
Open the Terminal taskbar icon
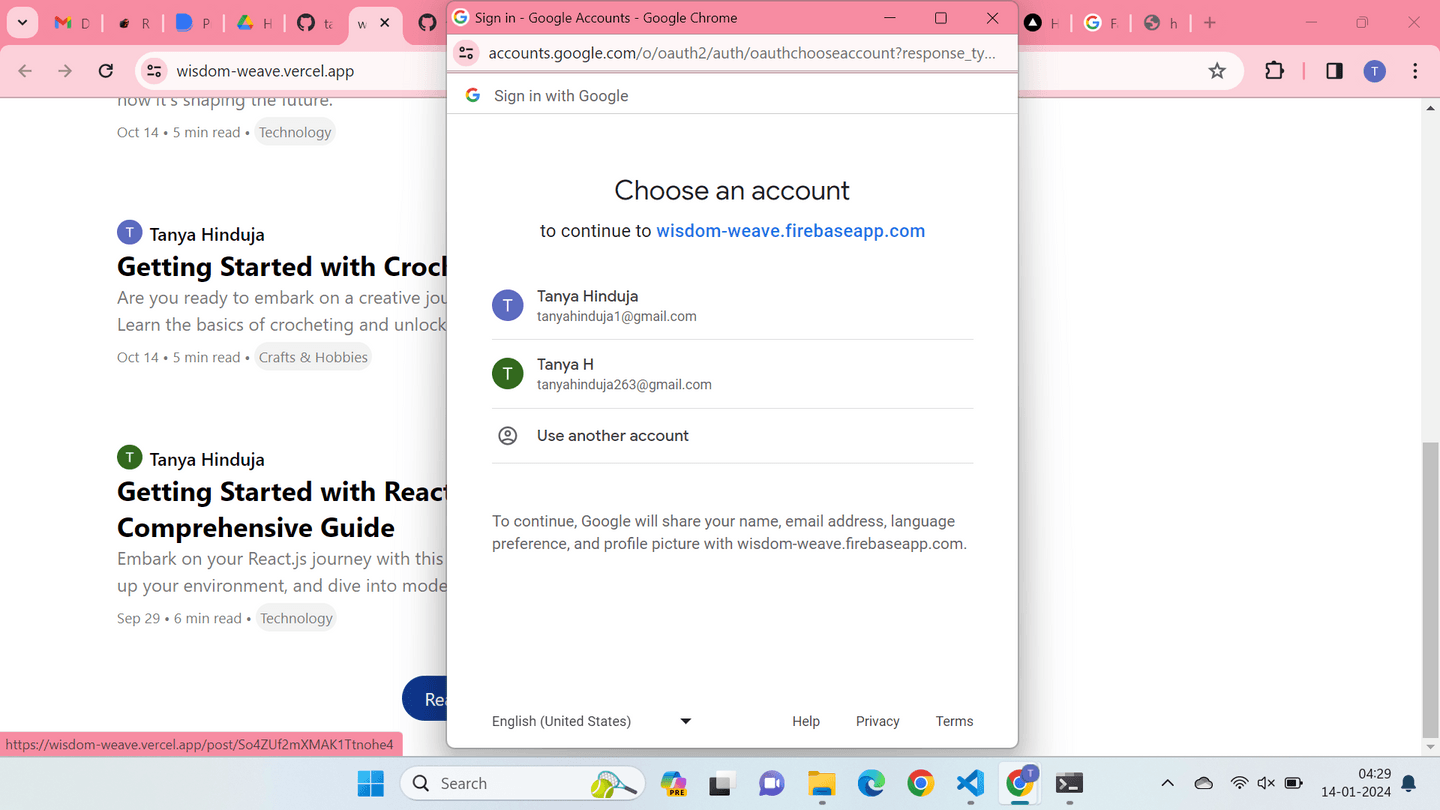[1069, 783]
